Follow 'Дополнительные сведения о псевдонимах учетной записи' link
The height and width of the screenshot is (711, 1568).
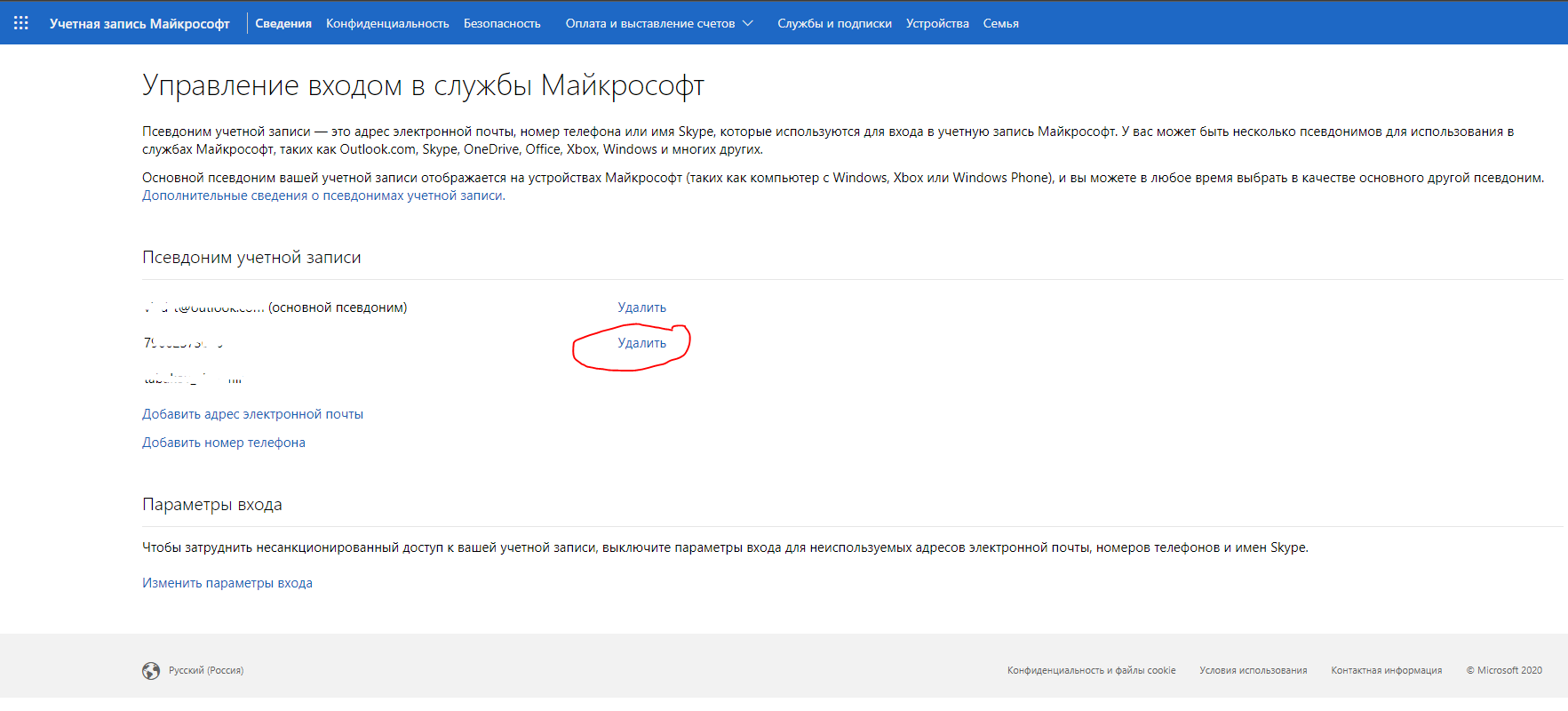(x=323, y=196)
